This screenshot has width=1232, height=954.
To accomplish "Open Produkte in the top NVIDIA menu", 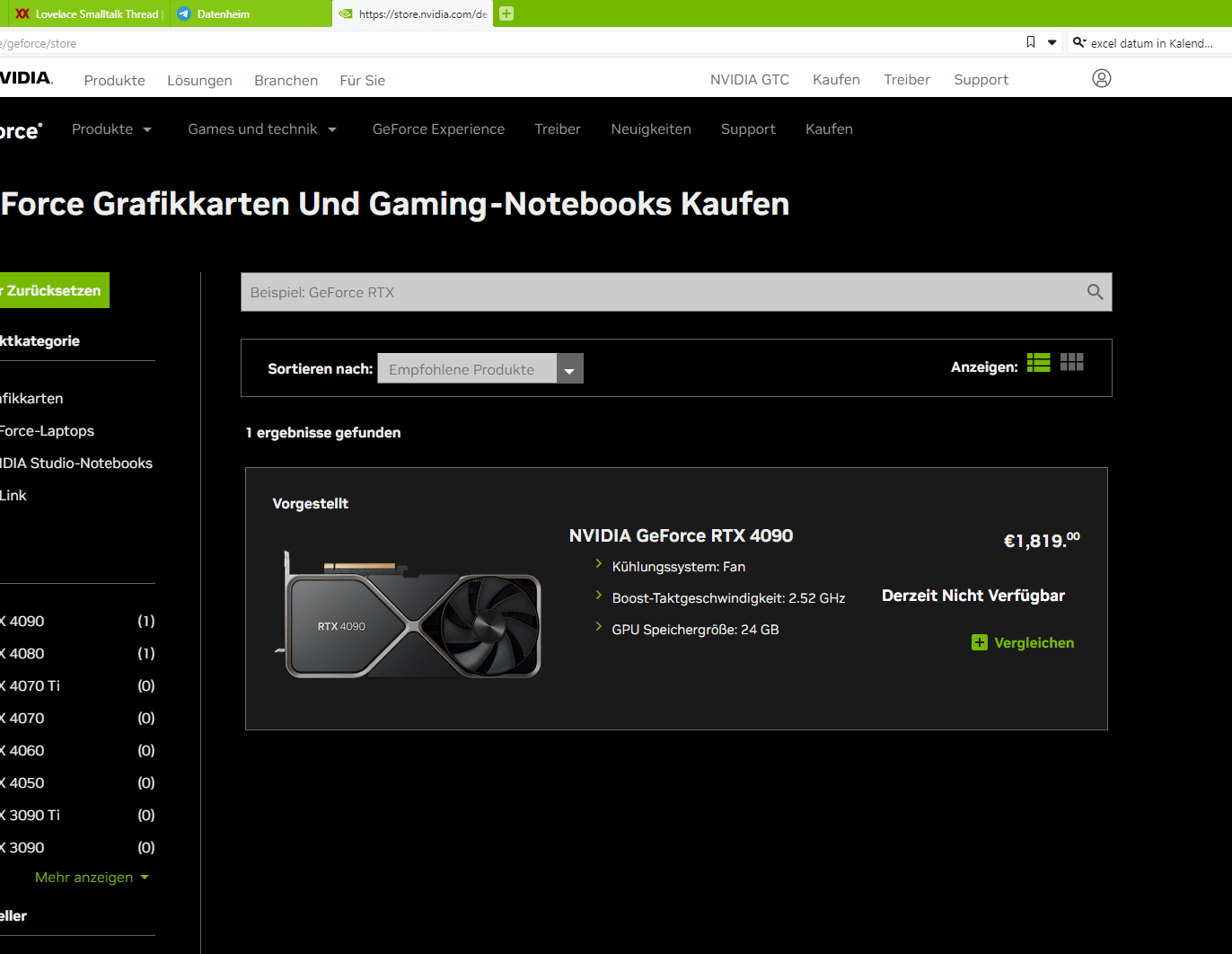I will 115,80.
